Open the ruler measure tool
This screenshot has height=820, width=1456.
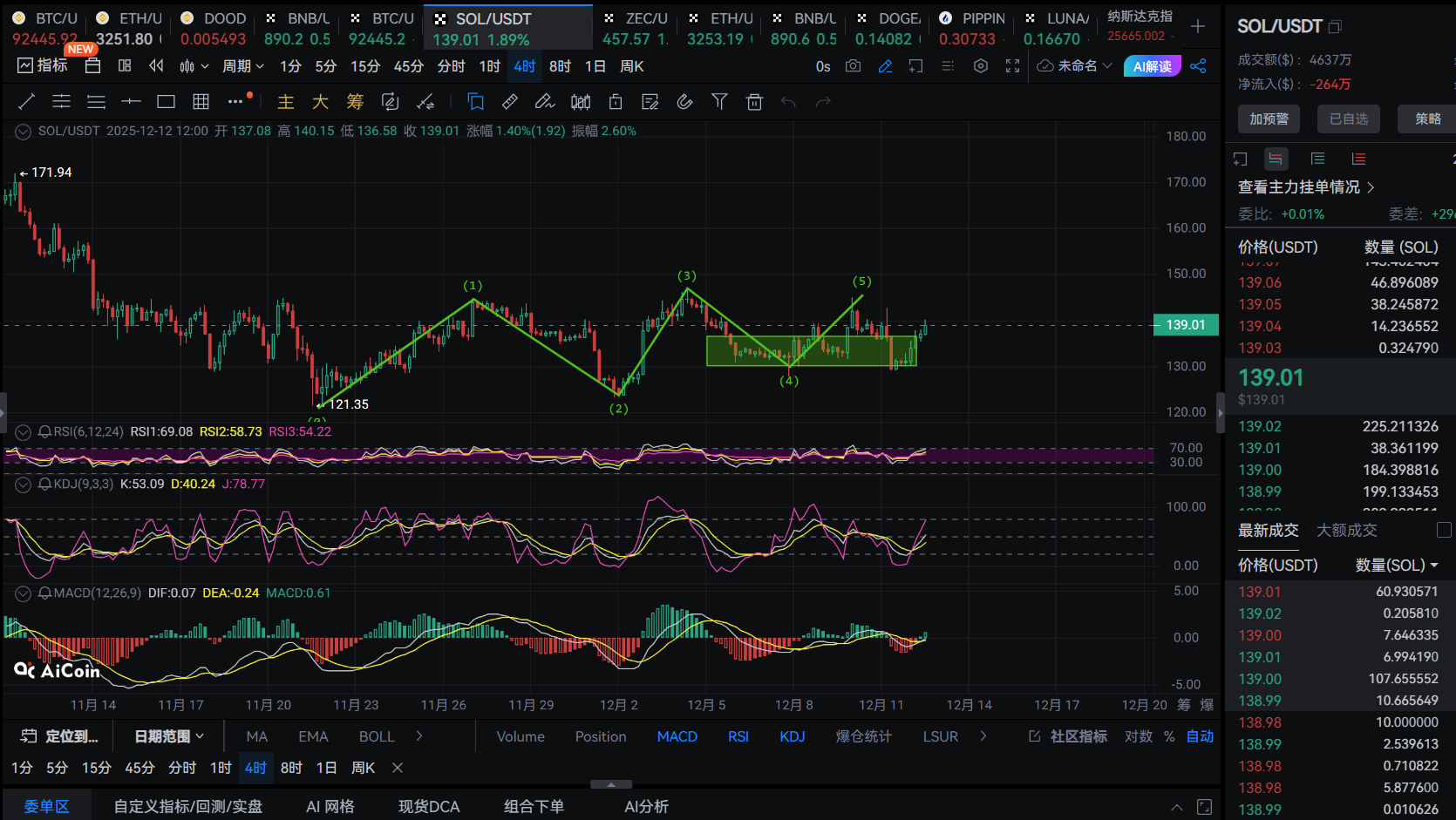[x=510, y=102]
